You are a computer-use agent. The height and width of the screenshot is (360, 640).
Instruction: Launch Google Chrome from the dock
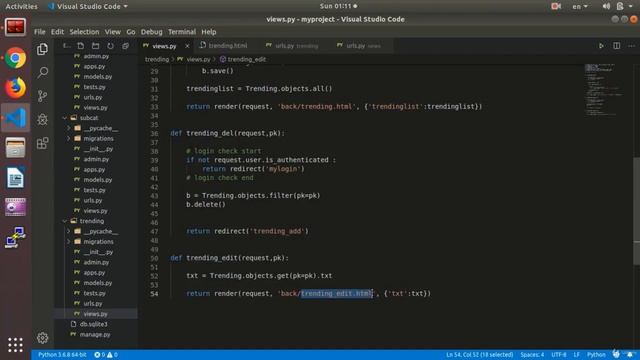point(16,58)
